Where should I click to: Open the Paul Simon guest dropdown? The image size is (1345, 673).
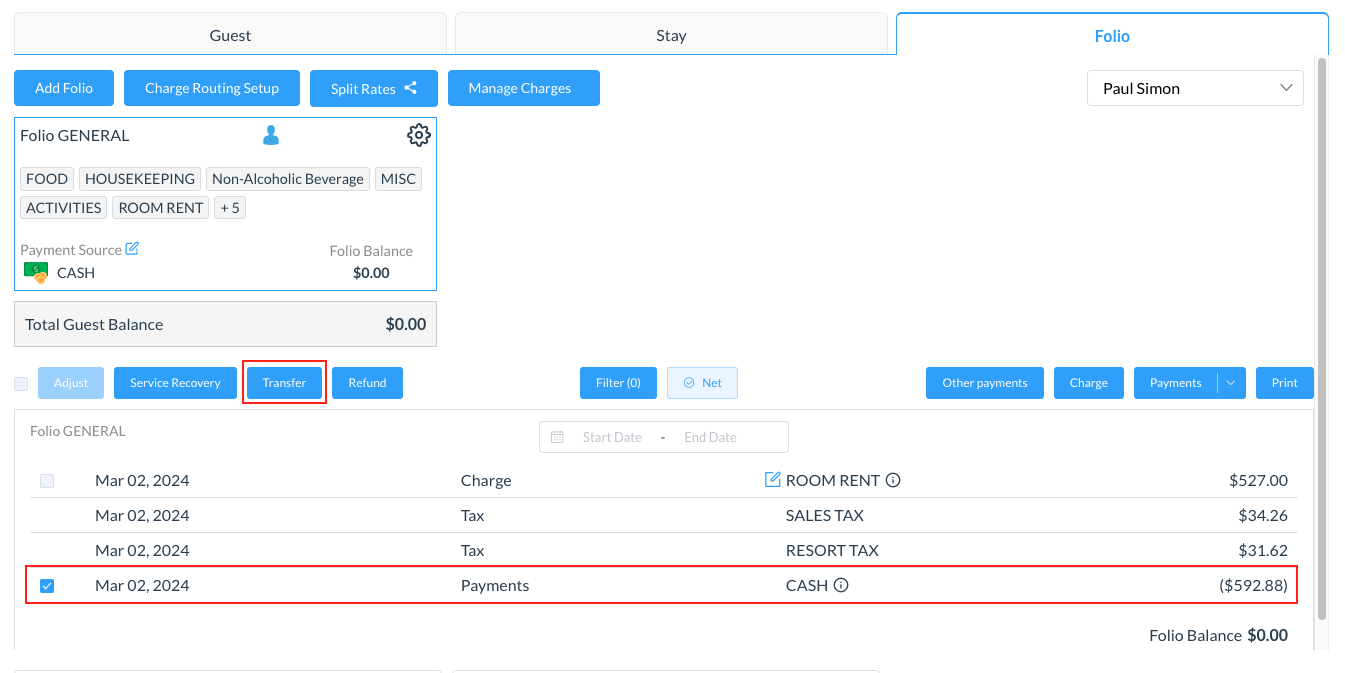(x=1195, y=88)
